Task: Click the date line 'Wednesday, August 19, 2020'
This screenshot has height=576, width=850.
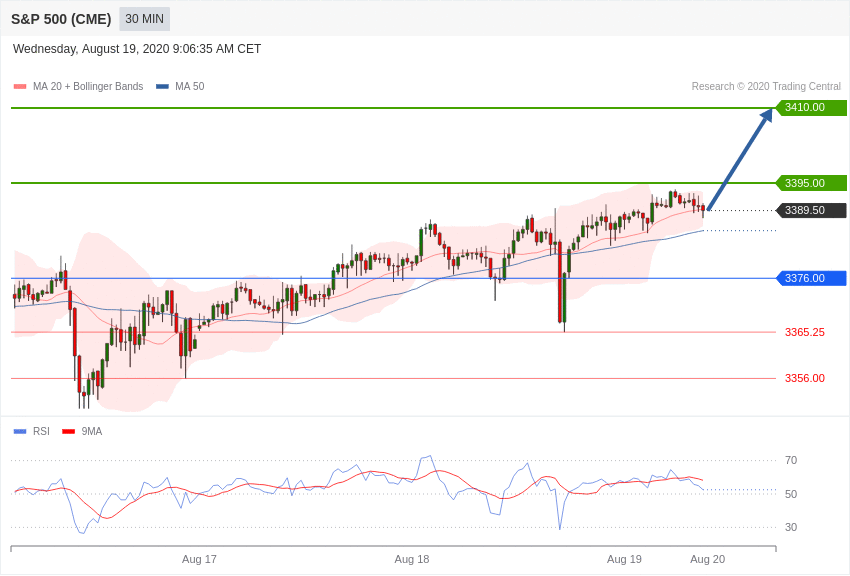Action: pos(137,49)
